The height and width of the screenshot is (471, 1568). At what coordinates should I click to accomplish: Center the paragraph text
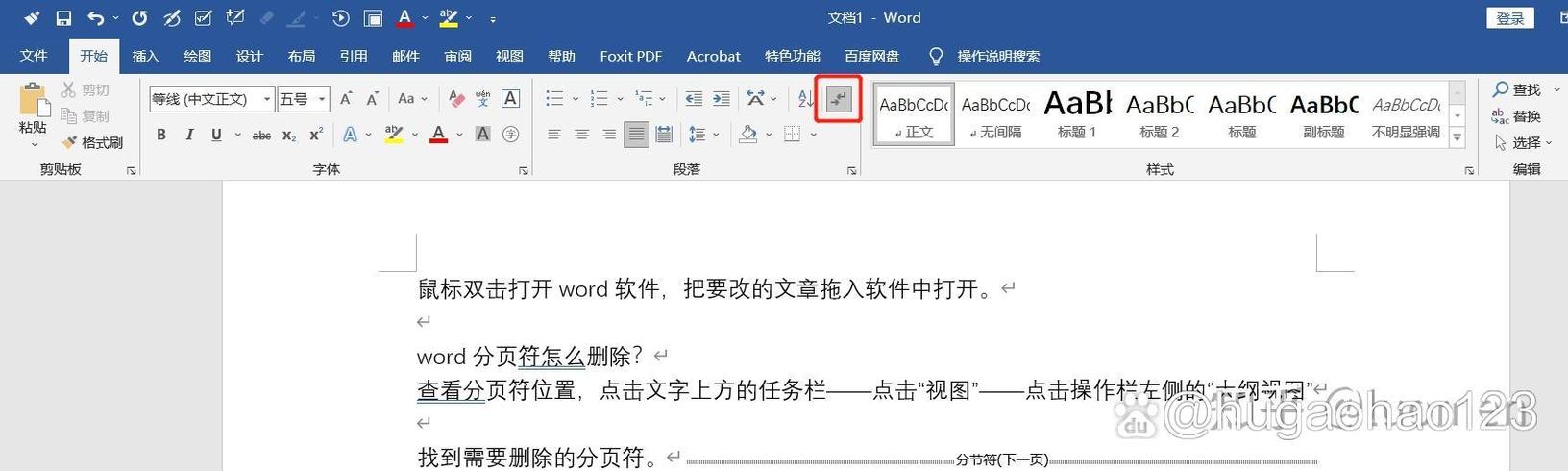point(581,135)
